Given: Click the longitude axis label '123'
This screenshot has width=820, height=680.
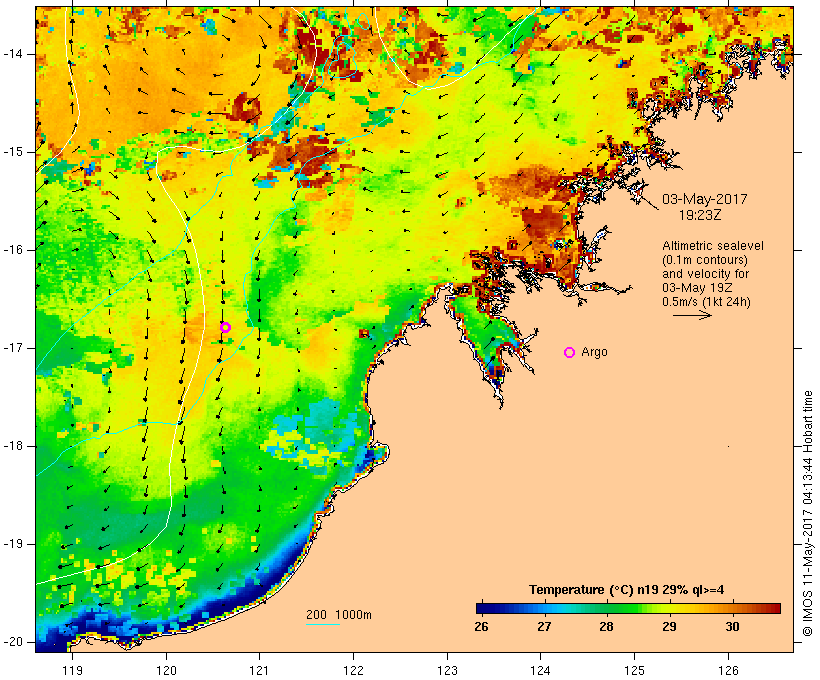Looking at the screenshot, I should click(x=447, y=670).
